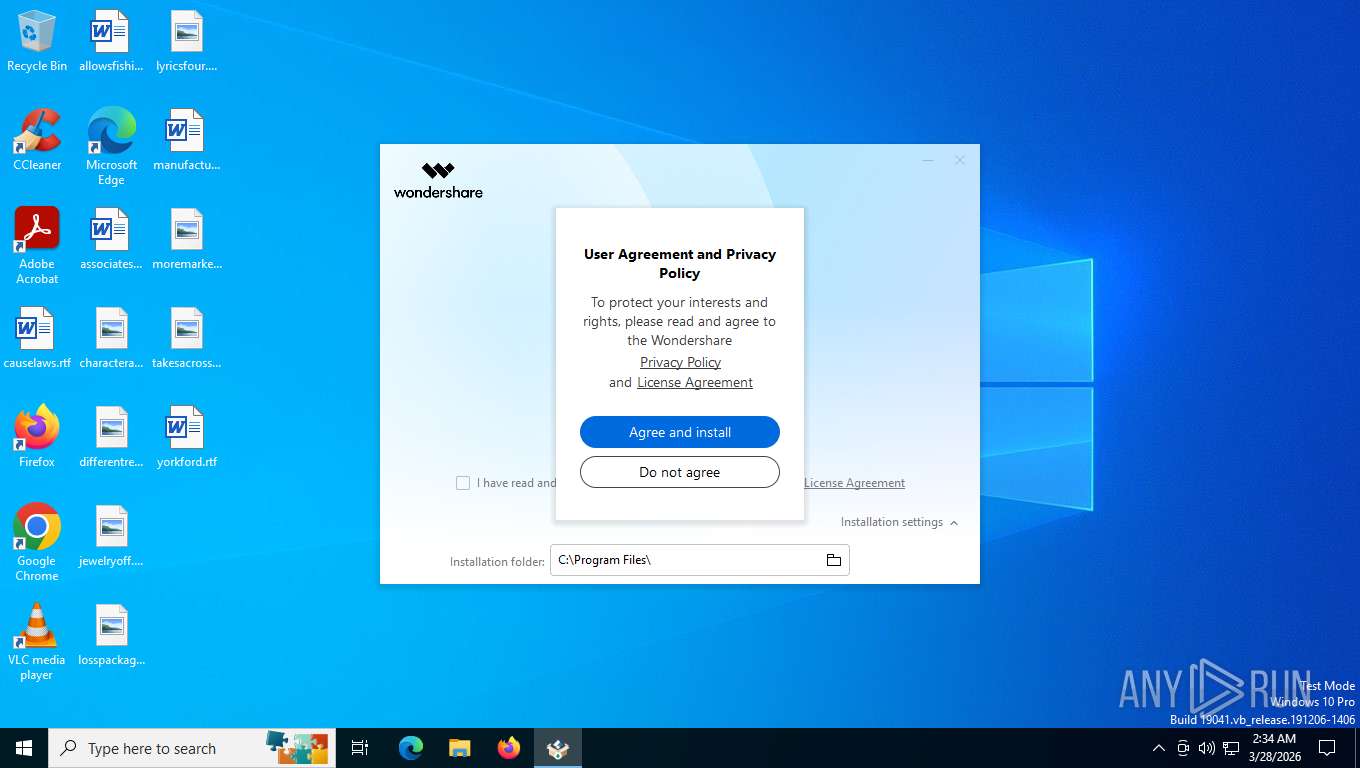The image size is (1360, 768).
Task: Open the Meet Now tray icon
Action: pos(1183,748)
